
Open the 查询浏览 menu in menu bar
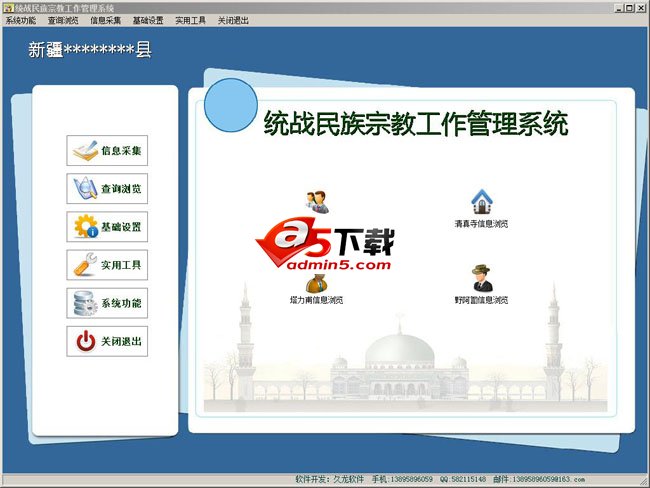63,20
